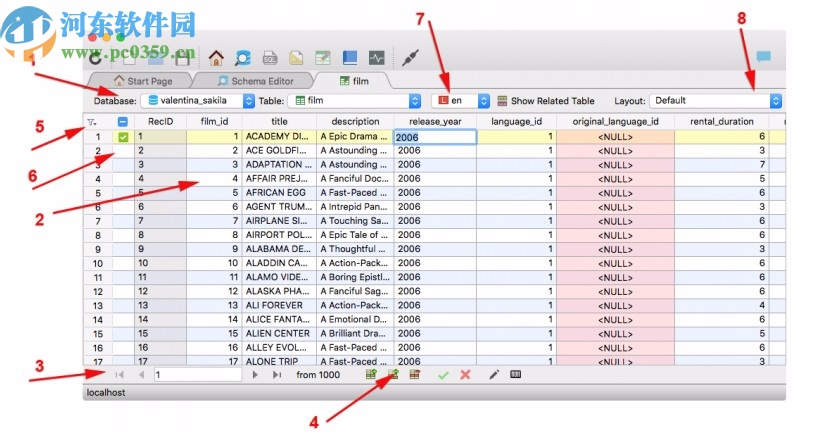The width and height of the screenshot is (819, 437).
Task: Switch to the Start Page tab
Action: [143, 81]
